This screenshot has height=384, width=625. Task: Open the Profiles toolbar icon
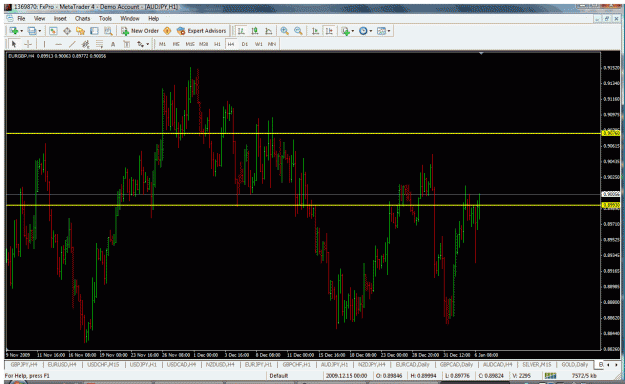click(x=31, y=31)
